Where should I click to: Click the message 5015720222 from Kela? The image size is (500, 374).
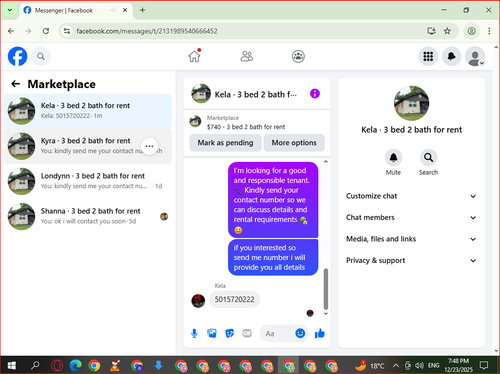234,299
